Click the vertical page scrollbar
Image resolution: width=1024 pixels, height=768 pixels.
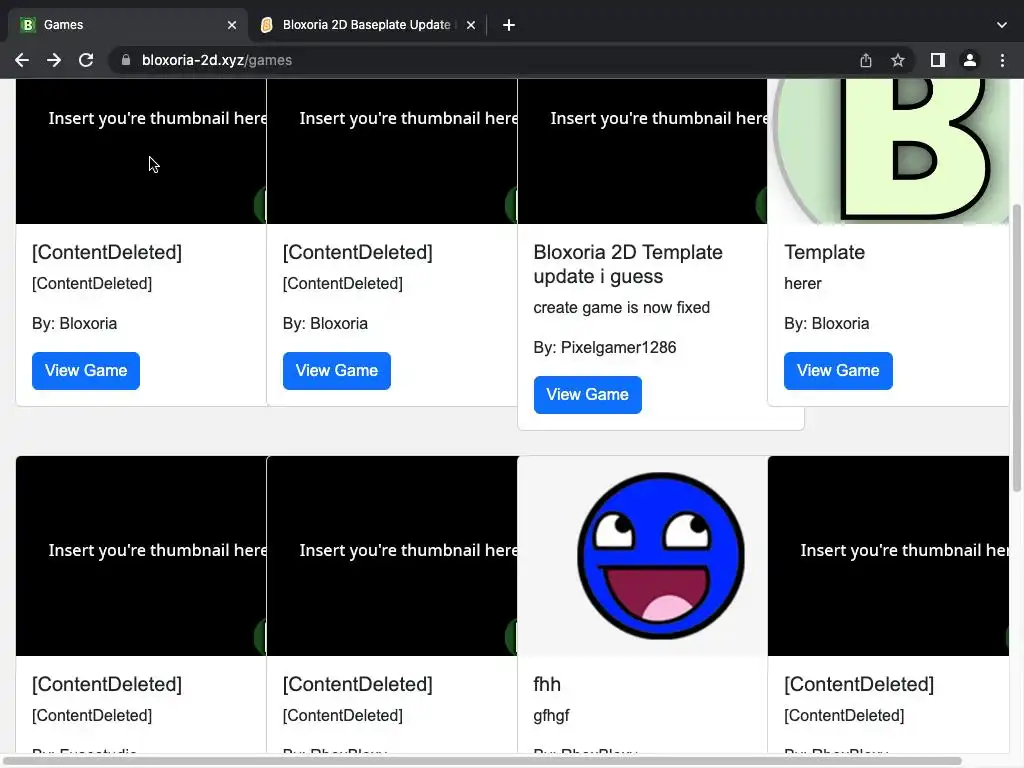tap(1016, 348)
